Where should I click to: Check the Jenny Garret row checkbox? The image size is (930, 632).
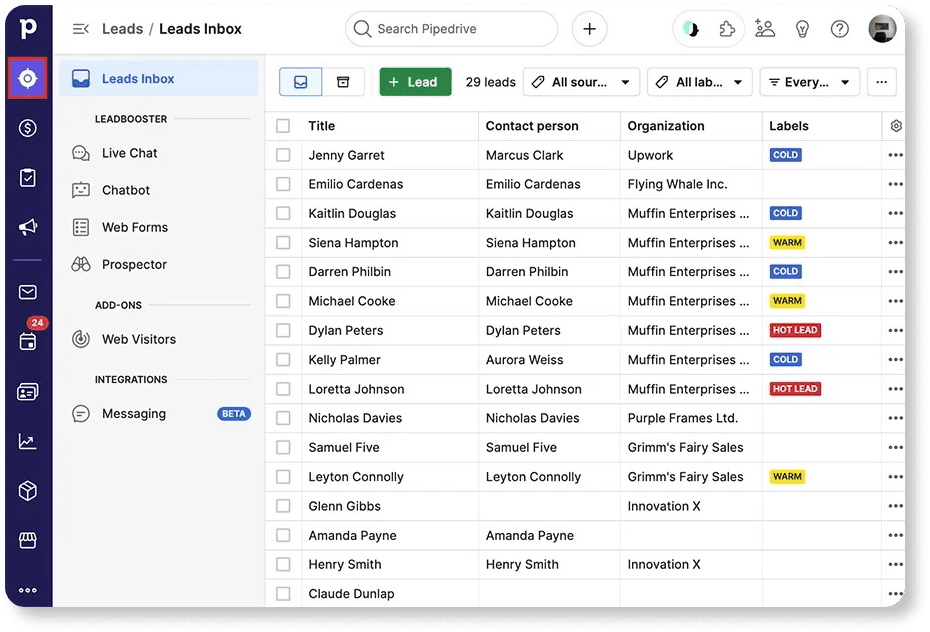click(x=283, y=155)
